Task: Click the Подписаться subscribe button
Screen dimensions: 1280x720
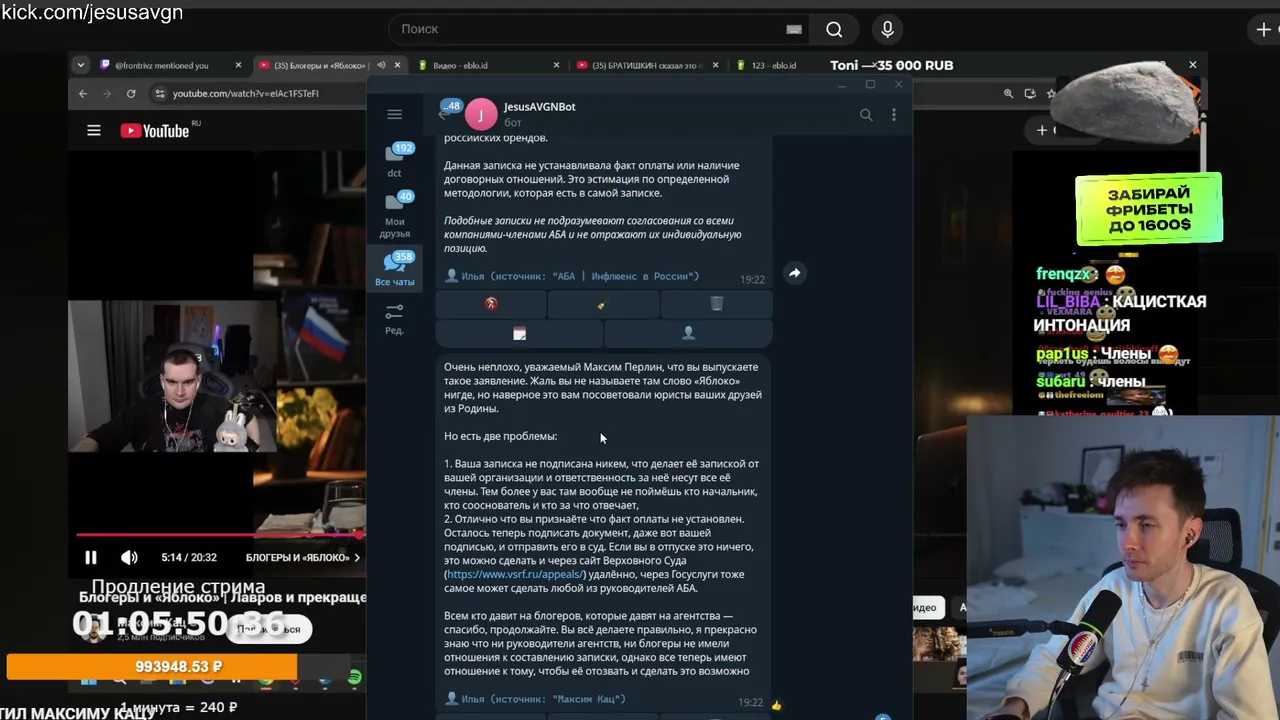Action: [x=268, y=629]
